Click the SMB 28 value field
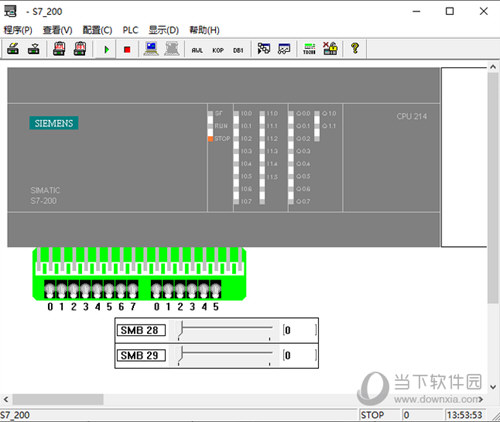The image size is (500, 422). (x=300, y=330)
